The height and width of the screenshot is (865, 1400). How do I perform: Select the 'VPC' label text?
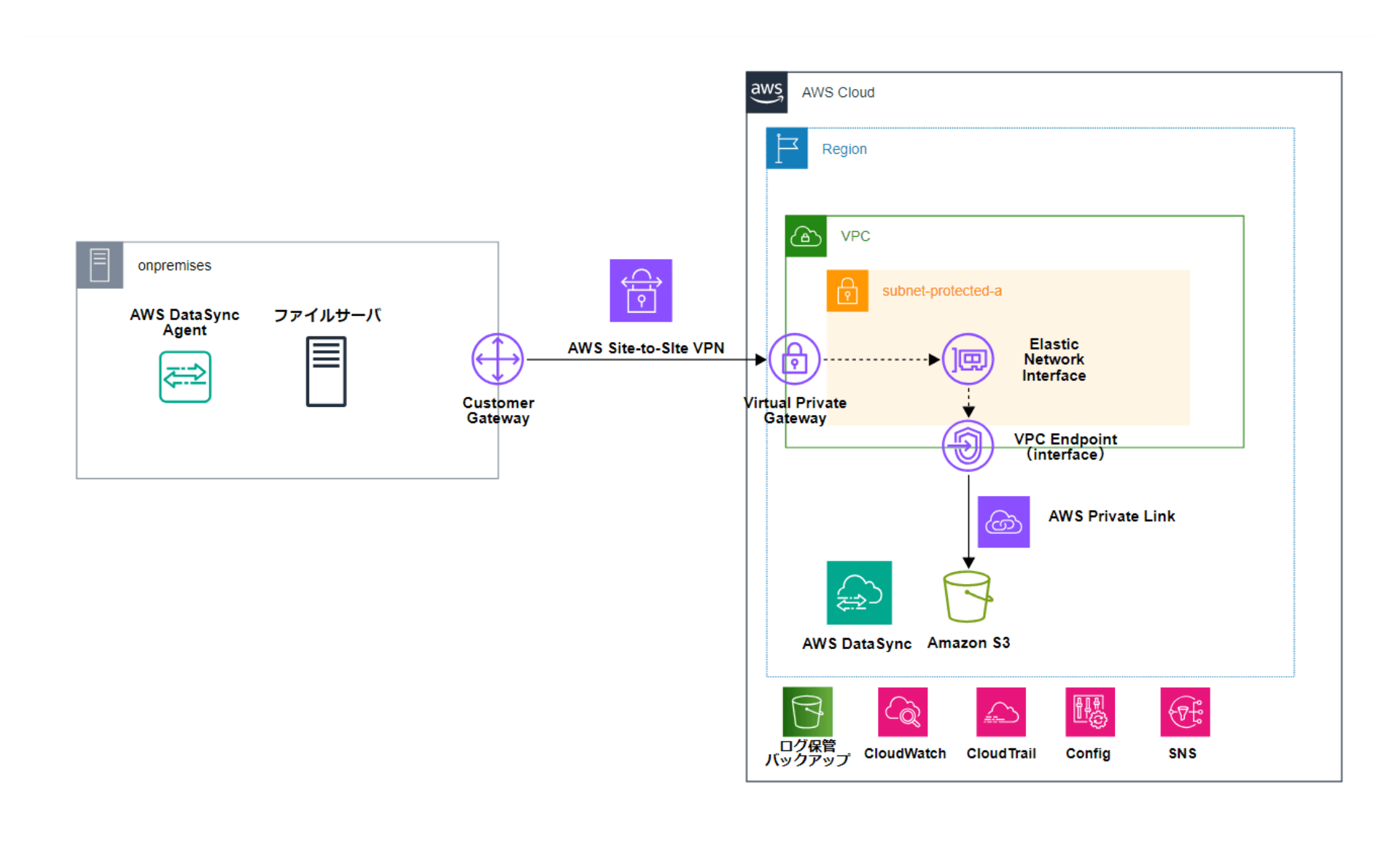click(855, 236)
